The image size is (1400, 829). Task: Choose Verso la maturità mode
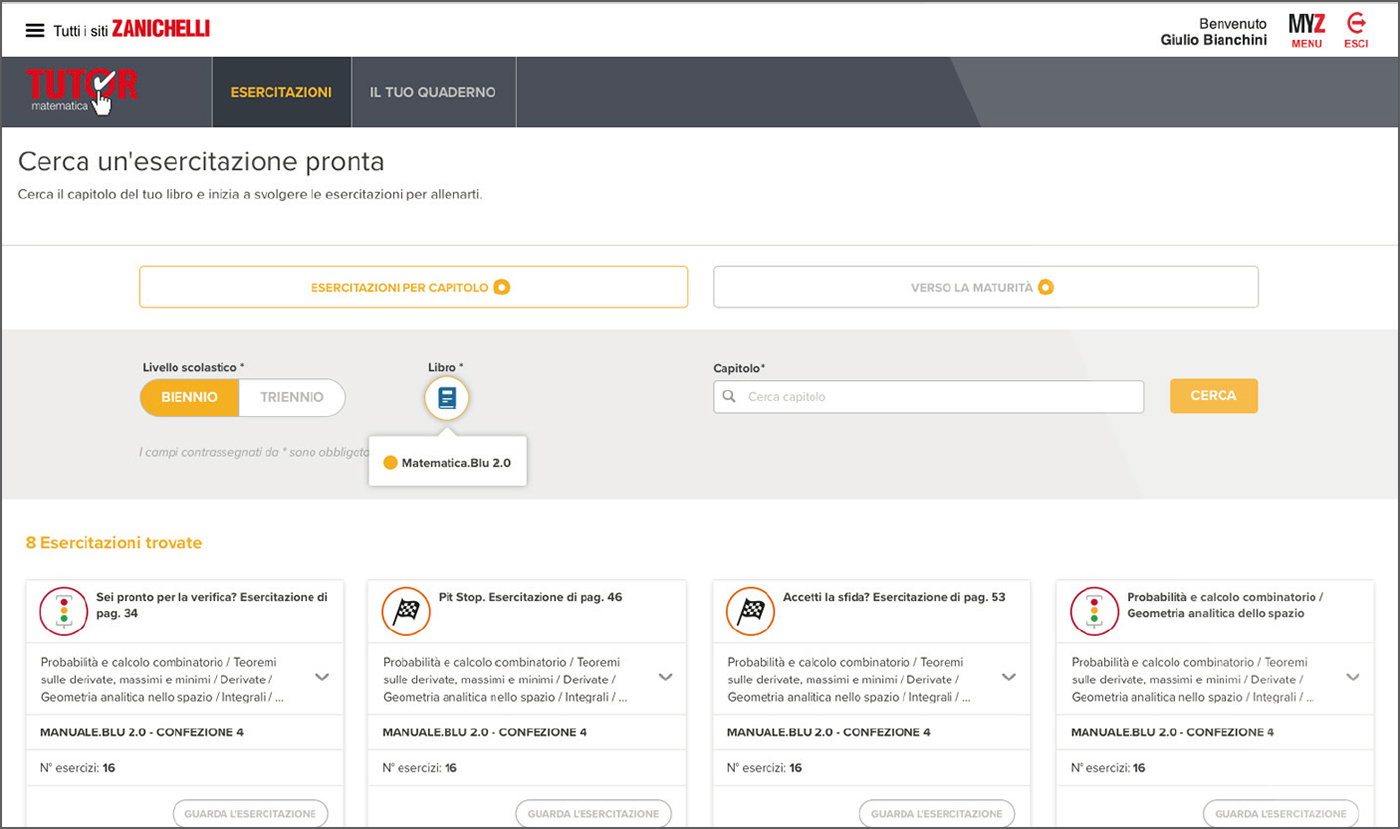(985, 287)
